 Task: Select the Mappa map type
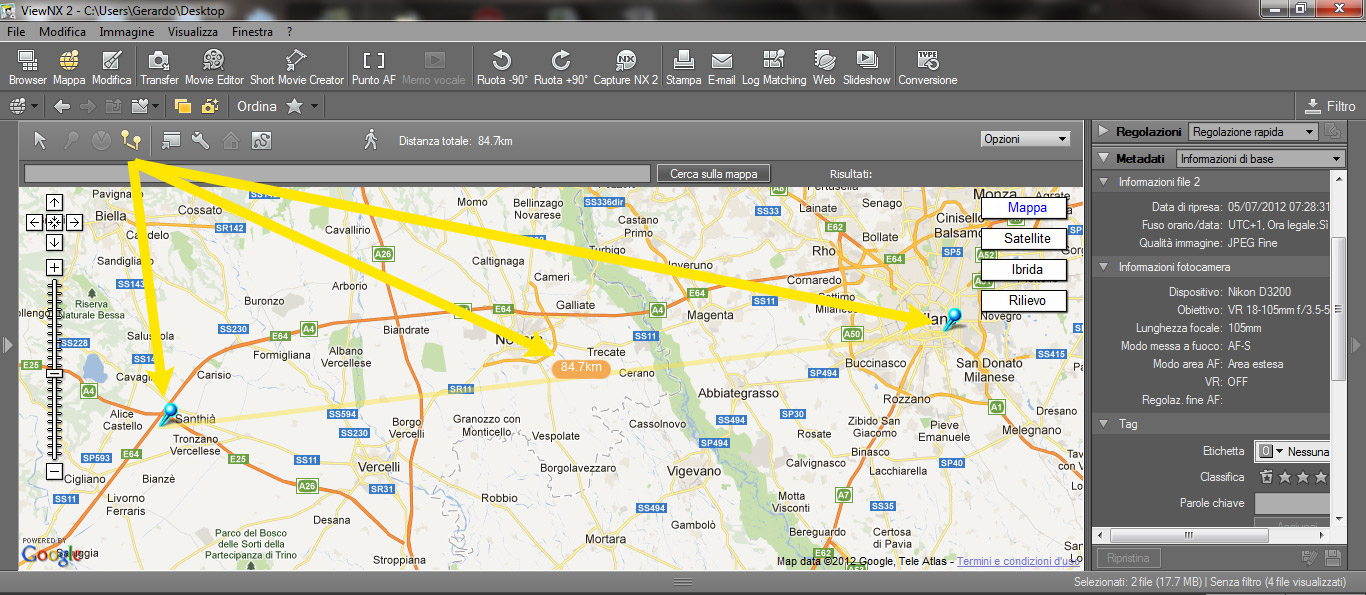click(1023, 207)
